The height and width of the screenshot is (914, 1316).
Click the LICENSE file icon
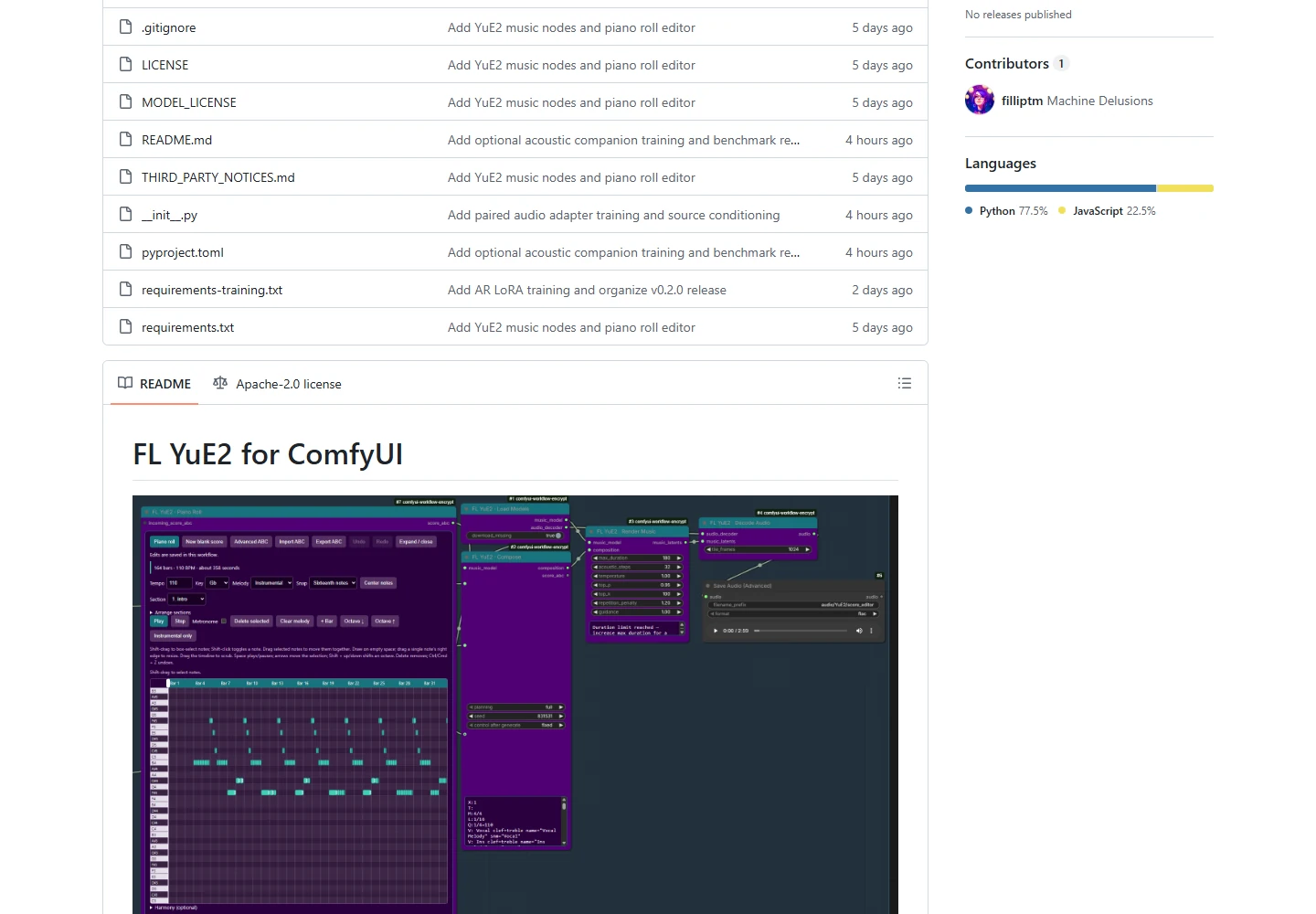tap(126, 65)
